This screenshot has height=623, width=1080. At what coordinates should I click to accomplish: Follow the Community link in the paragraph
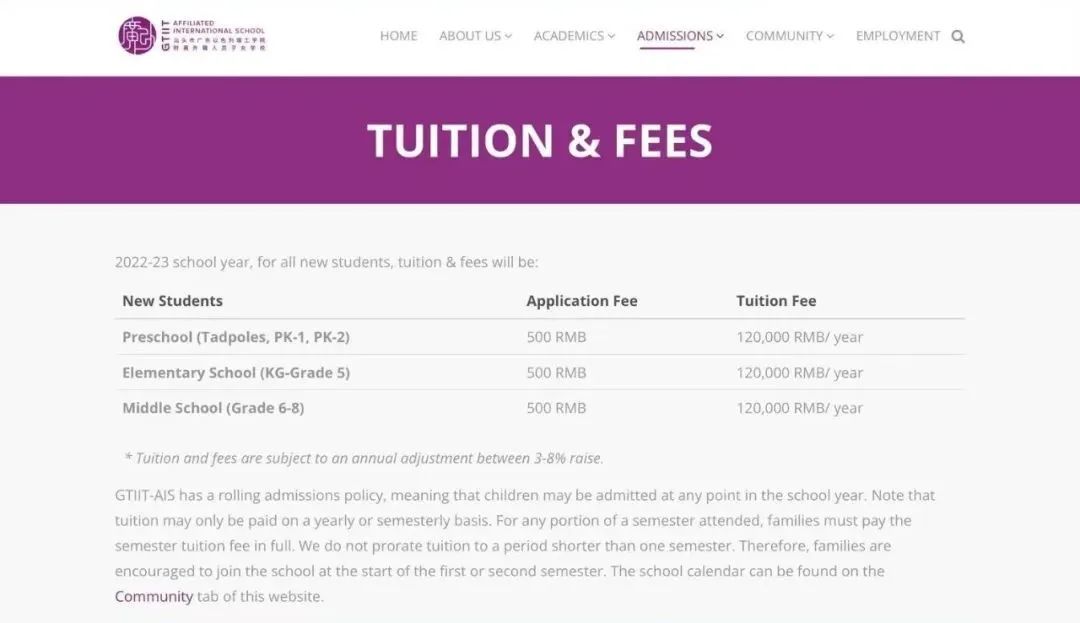point(153,596)
